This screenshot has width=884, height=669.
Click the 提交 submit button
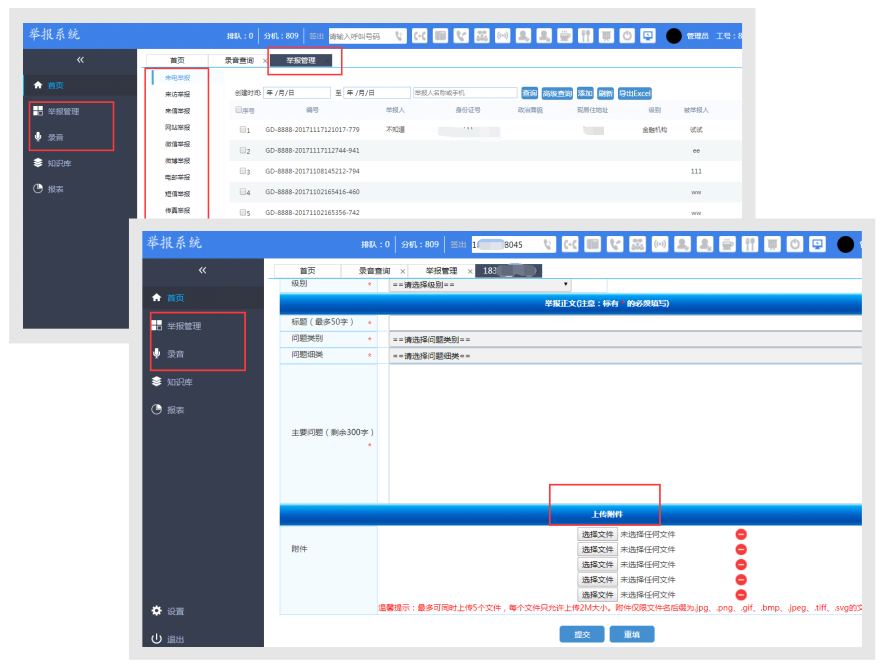pyautogui.click(x=582, y=634)
